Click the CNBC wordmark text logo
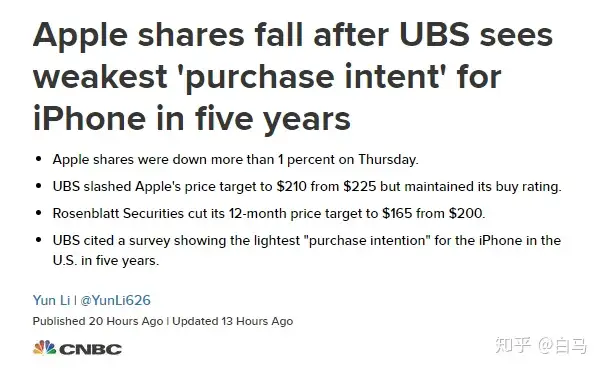The image size is (603, 371). tap(90, 349)
